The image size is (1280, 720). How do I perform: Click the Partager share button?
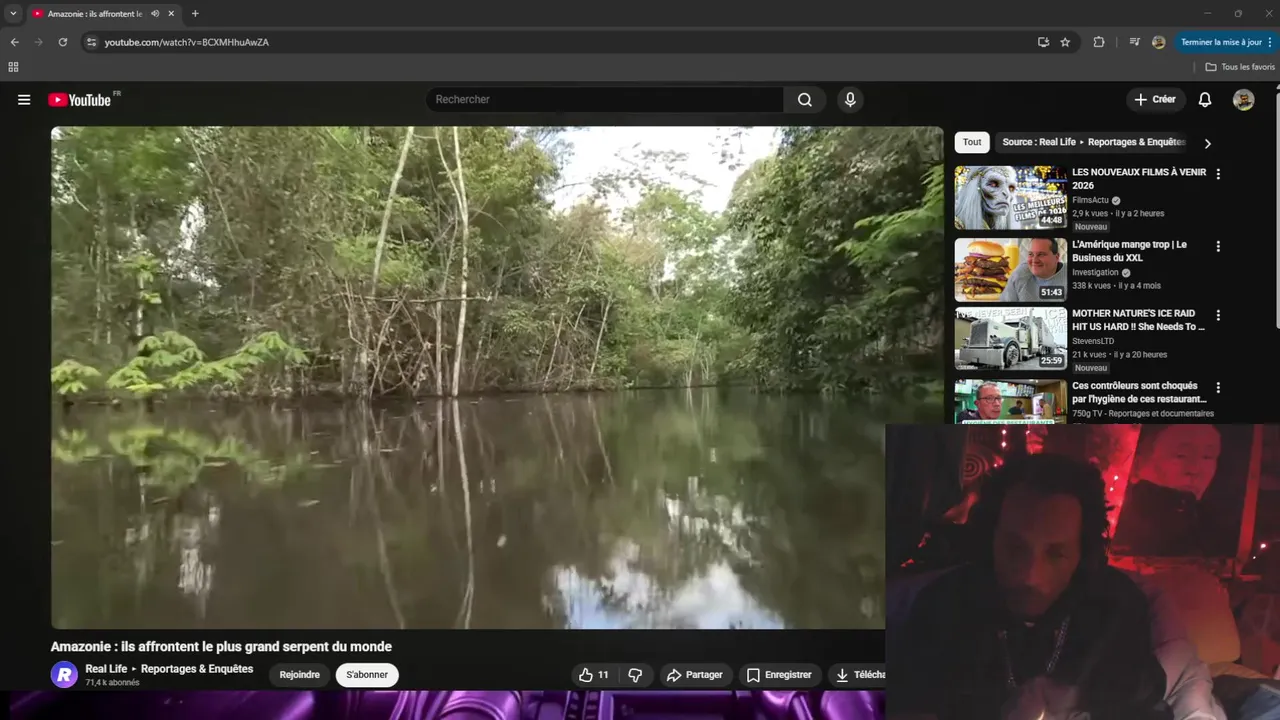[695, 675]
